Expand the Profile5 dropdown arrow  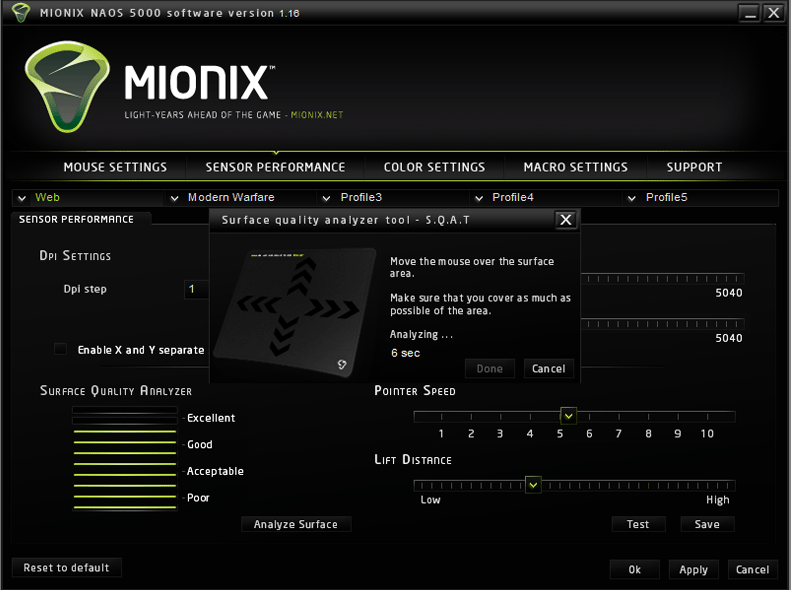point(632,198)
